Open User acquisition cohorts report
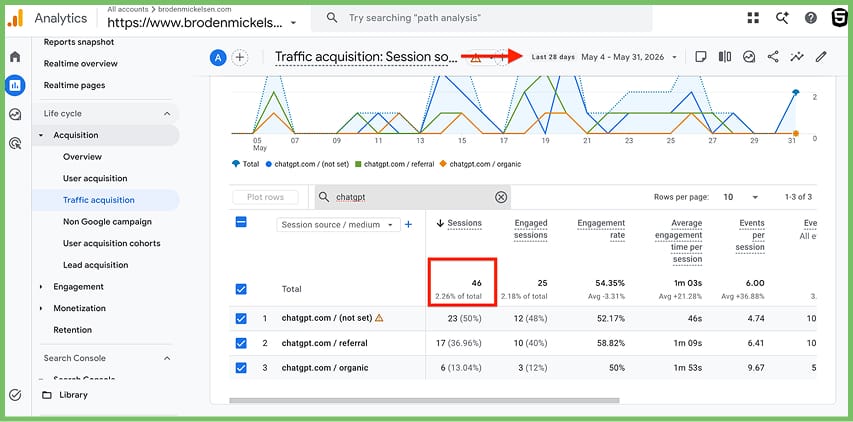The height and width of the screenshot is (422, 853). [x=112, y=244]
